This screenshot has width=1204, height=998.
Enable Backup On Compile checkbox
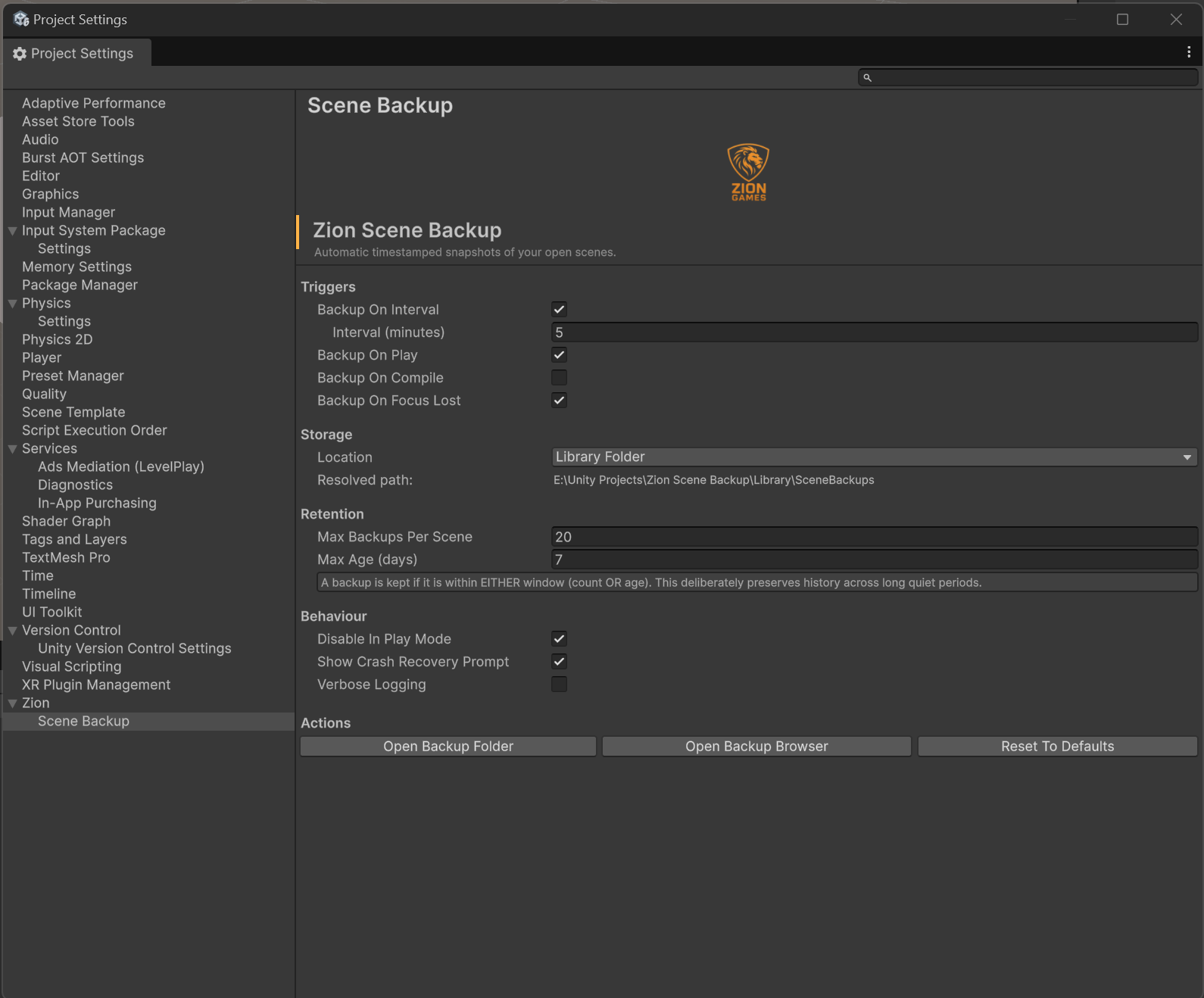pos(559,377)
